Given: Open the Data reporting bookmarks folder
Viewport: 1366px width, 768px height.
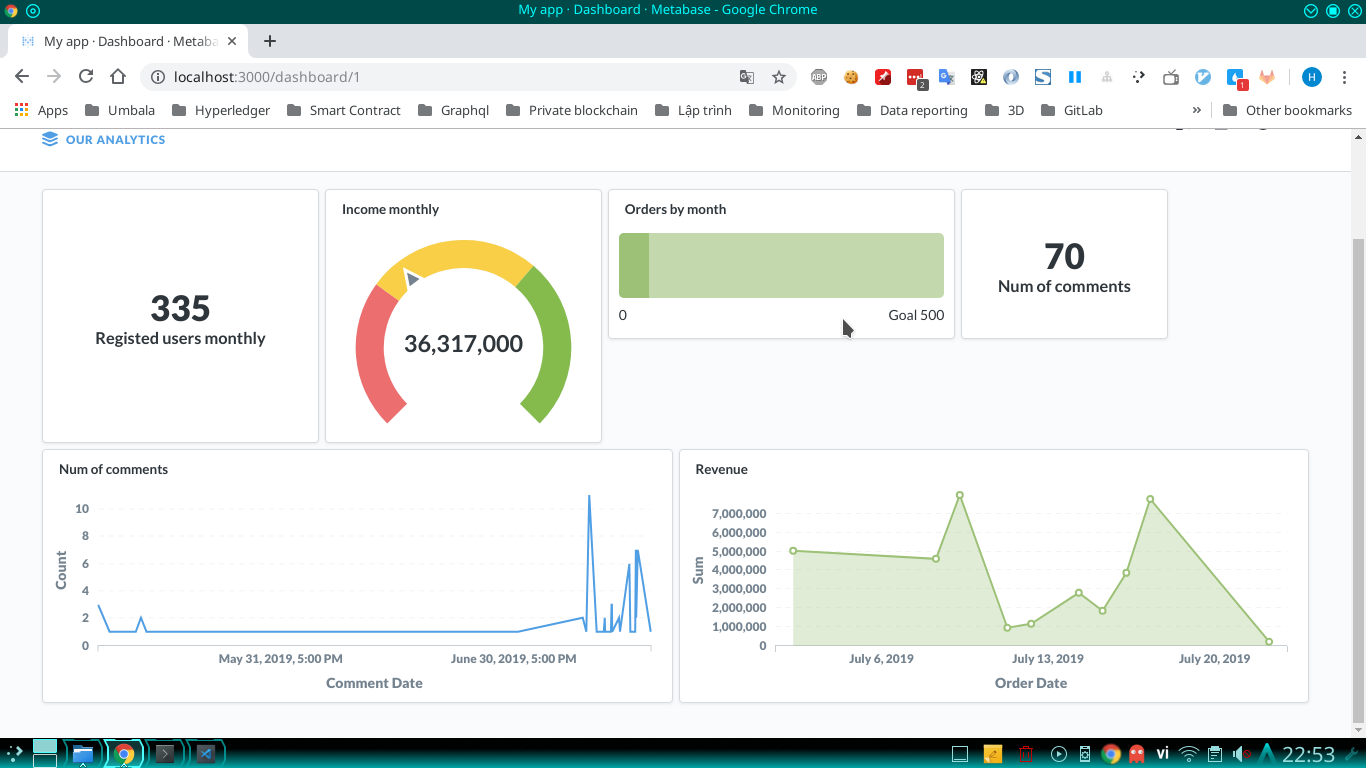Looking at the screenshot, I should click(912, 110).
